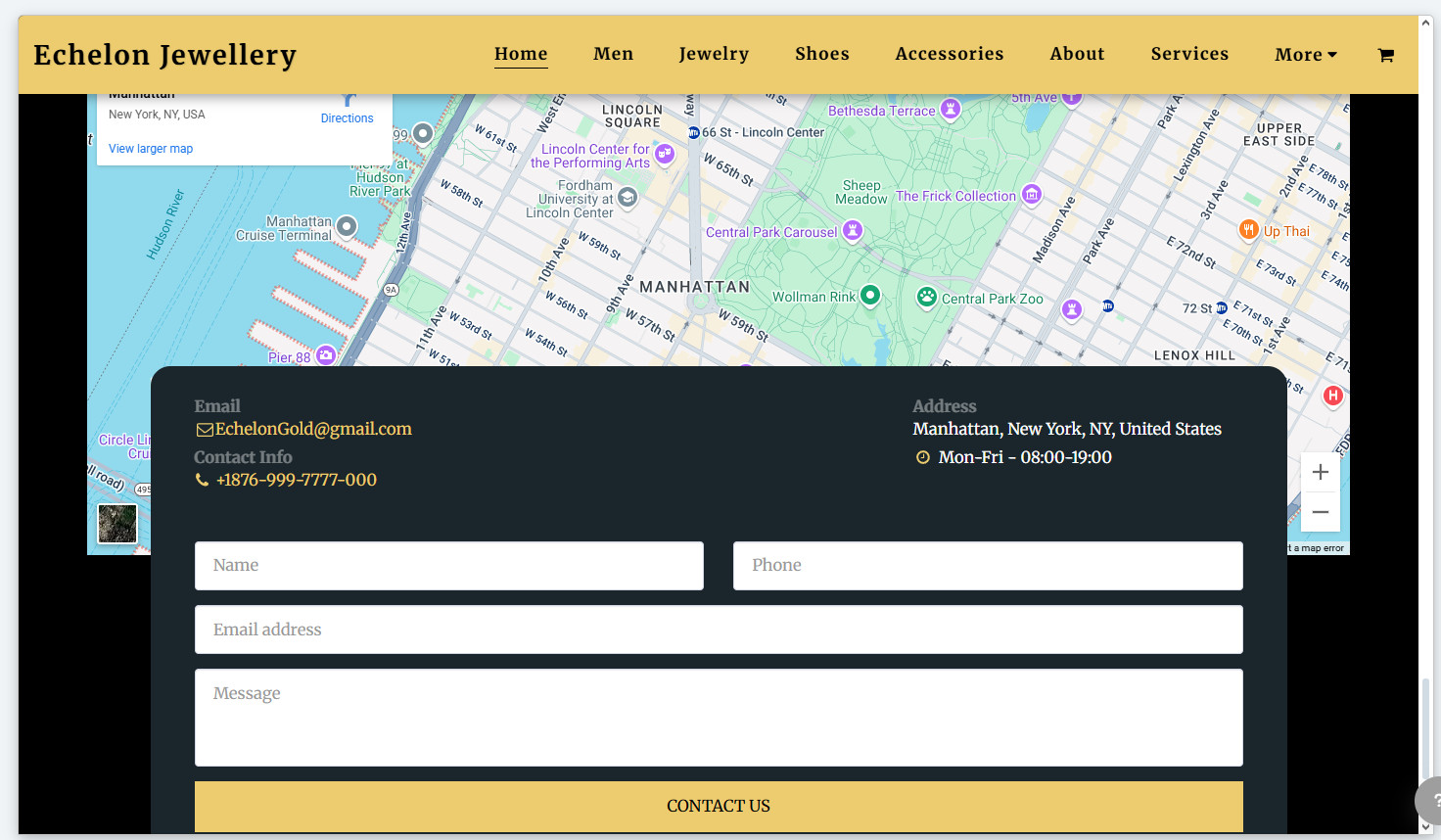The image size is (1441, 840).
Task: Click the LENOX HILL map label
Action: [x=1194, y=355]
